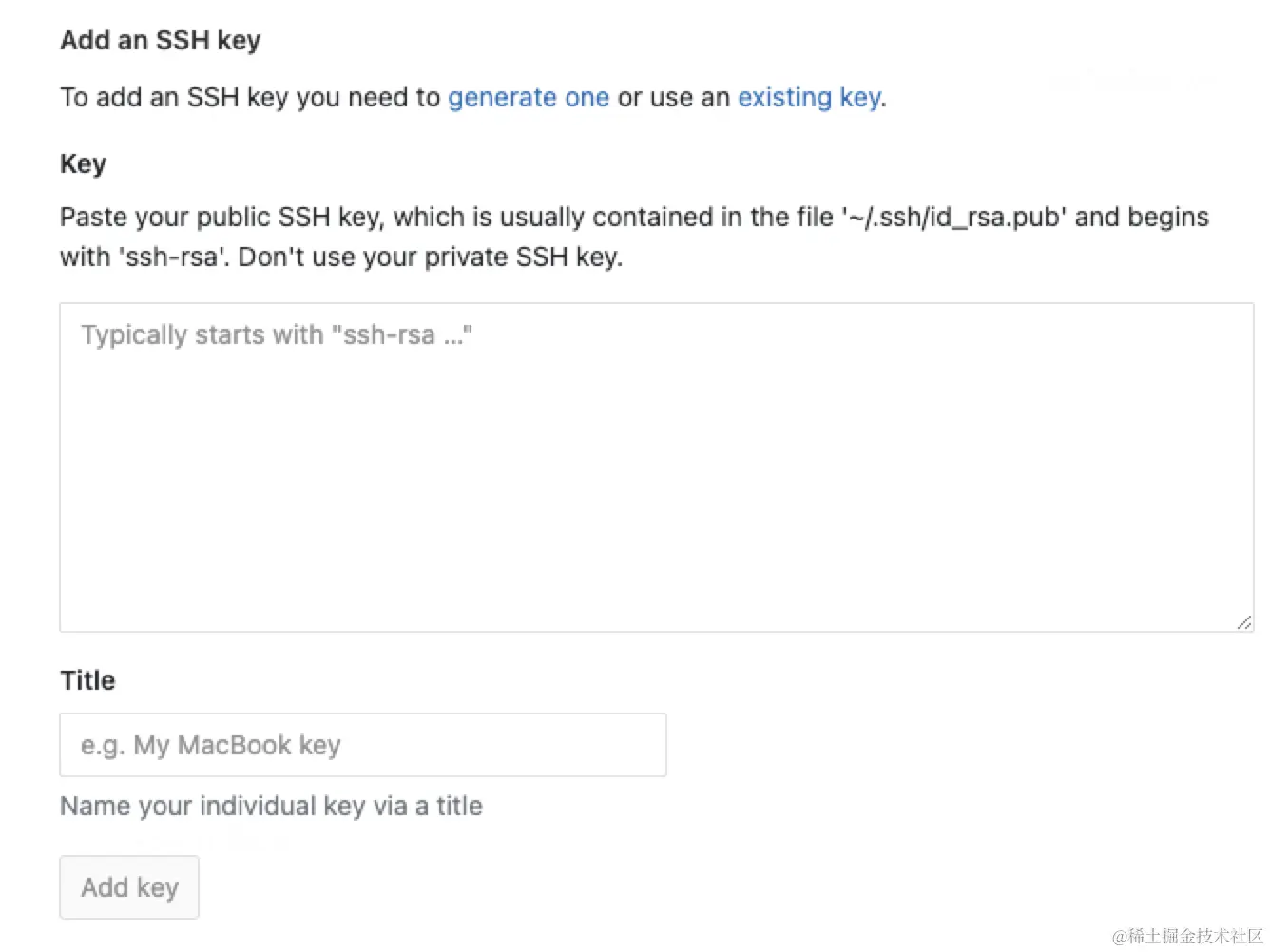This screenshot has height=952, width=1270.
Task: Click into the Title input field
Action: [x=363, y=745]
